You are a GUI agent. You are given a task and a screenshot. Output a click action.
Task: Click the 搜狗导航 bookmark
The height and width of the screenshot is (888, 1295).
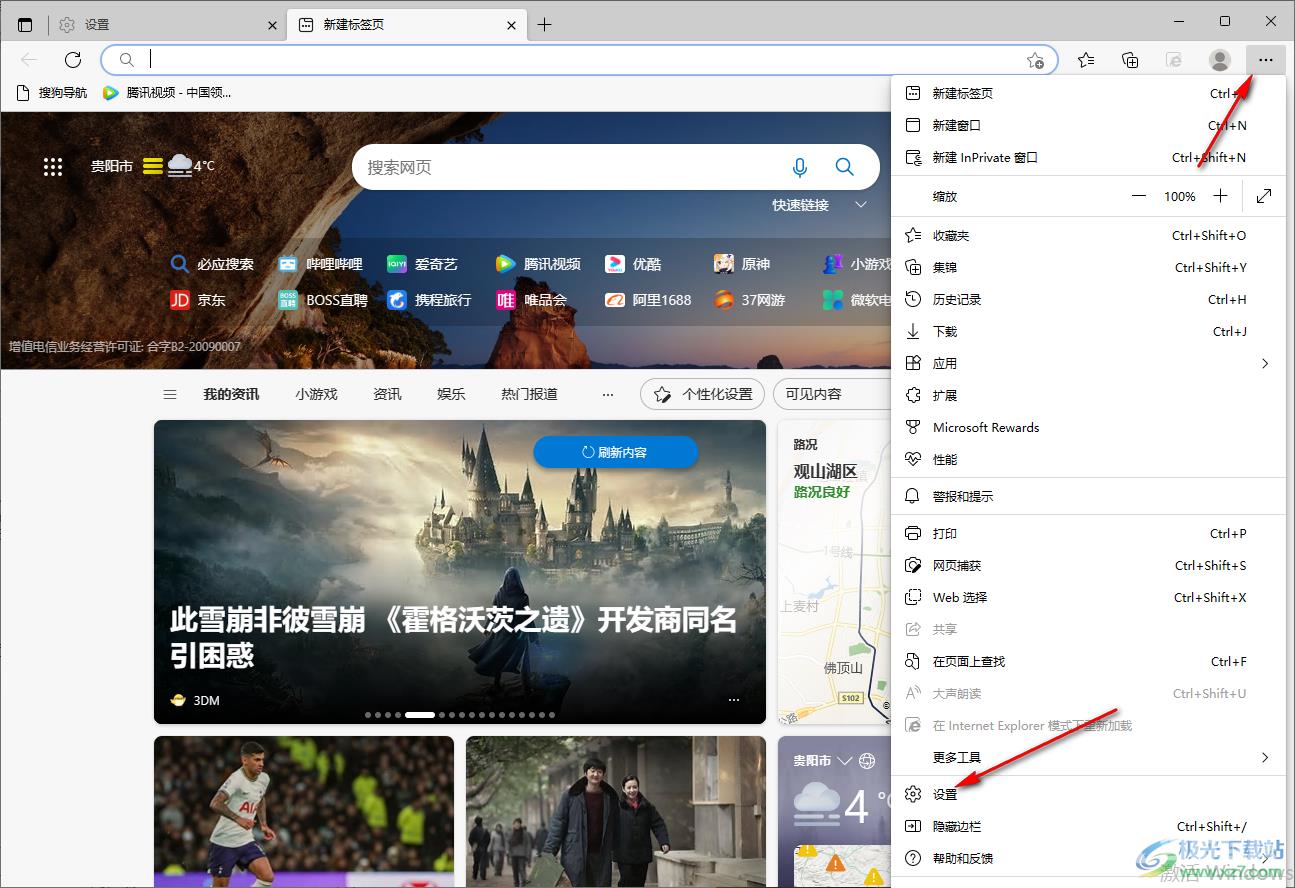coord(52,93)
